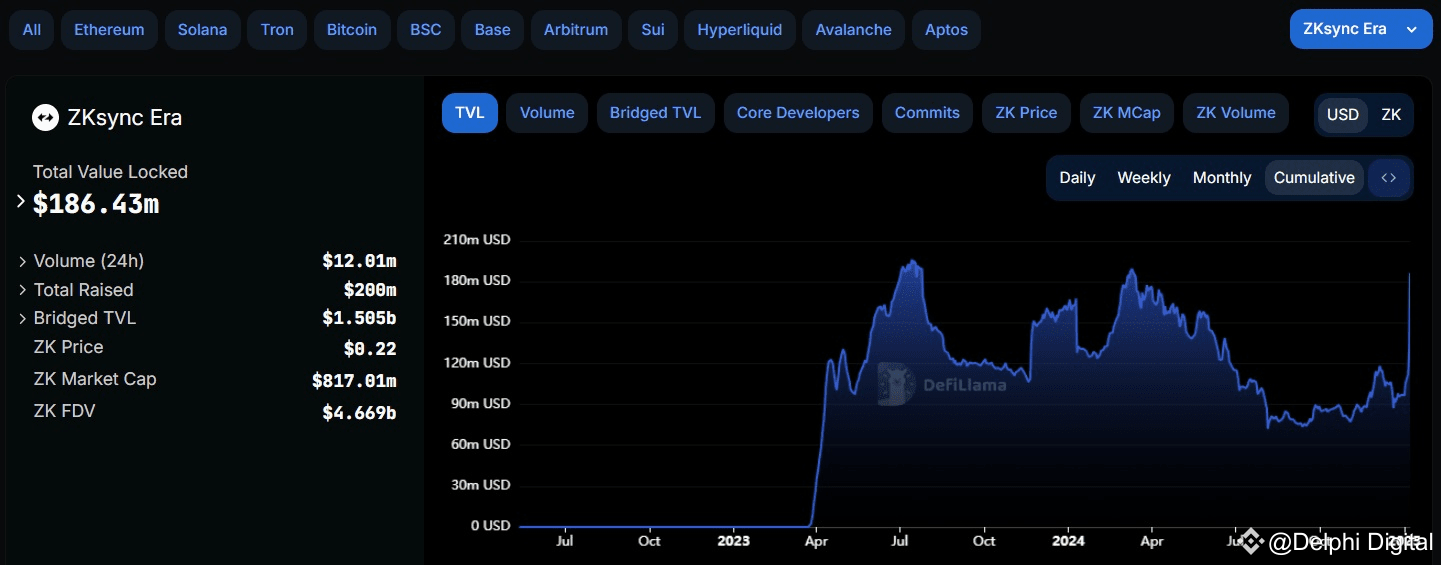1441x565 pixels.
Task: Expand the Volume (24h) row
Action: [23, 261]
